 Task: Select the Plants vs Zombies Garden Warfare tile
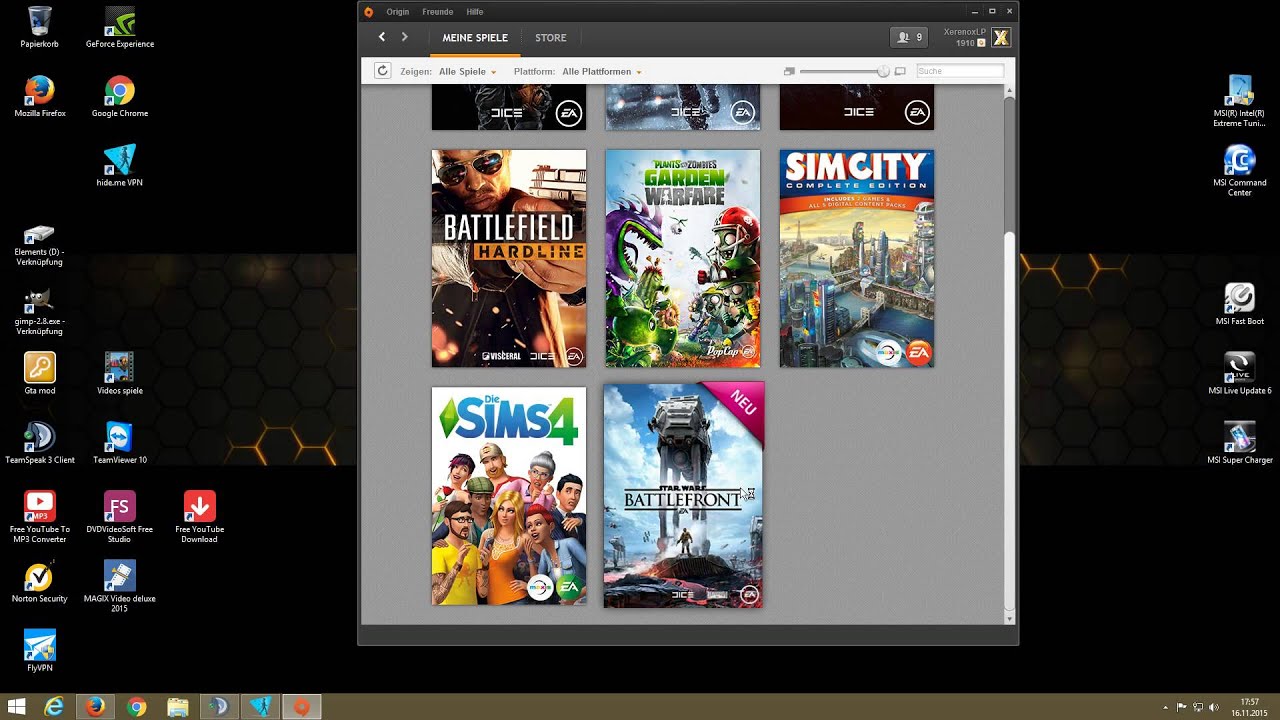(x=683, y=259)
